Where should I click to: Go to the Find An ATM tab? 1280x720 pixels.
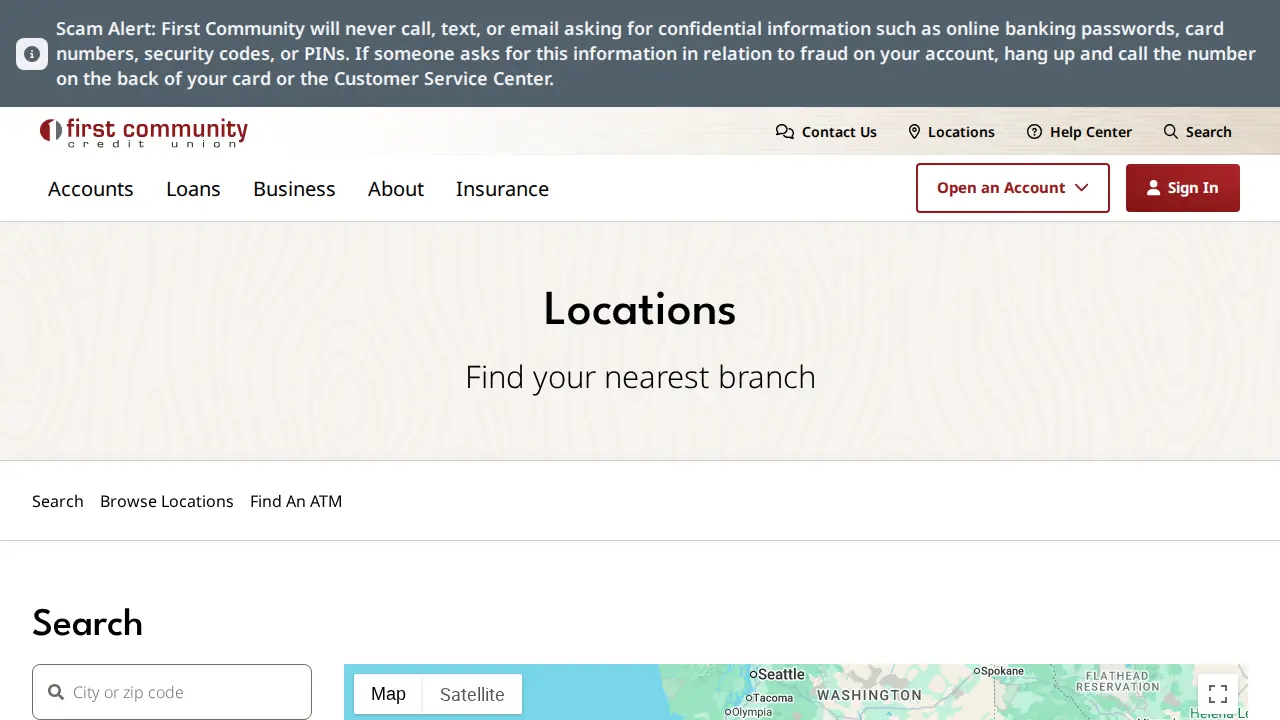click(296, 501)
